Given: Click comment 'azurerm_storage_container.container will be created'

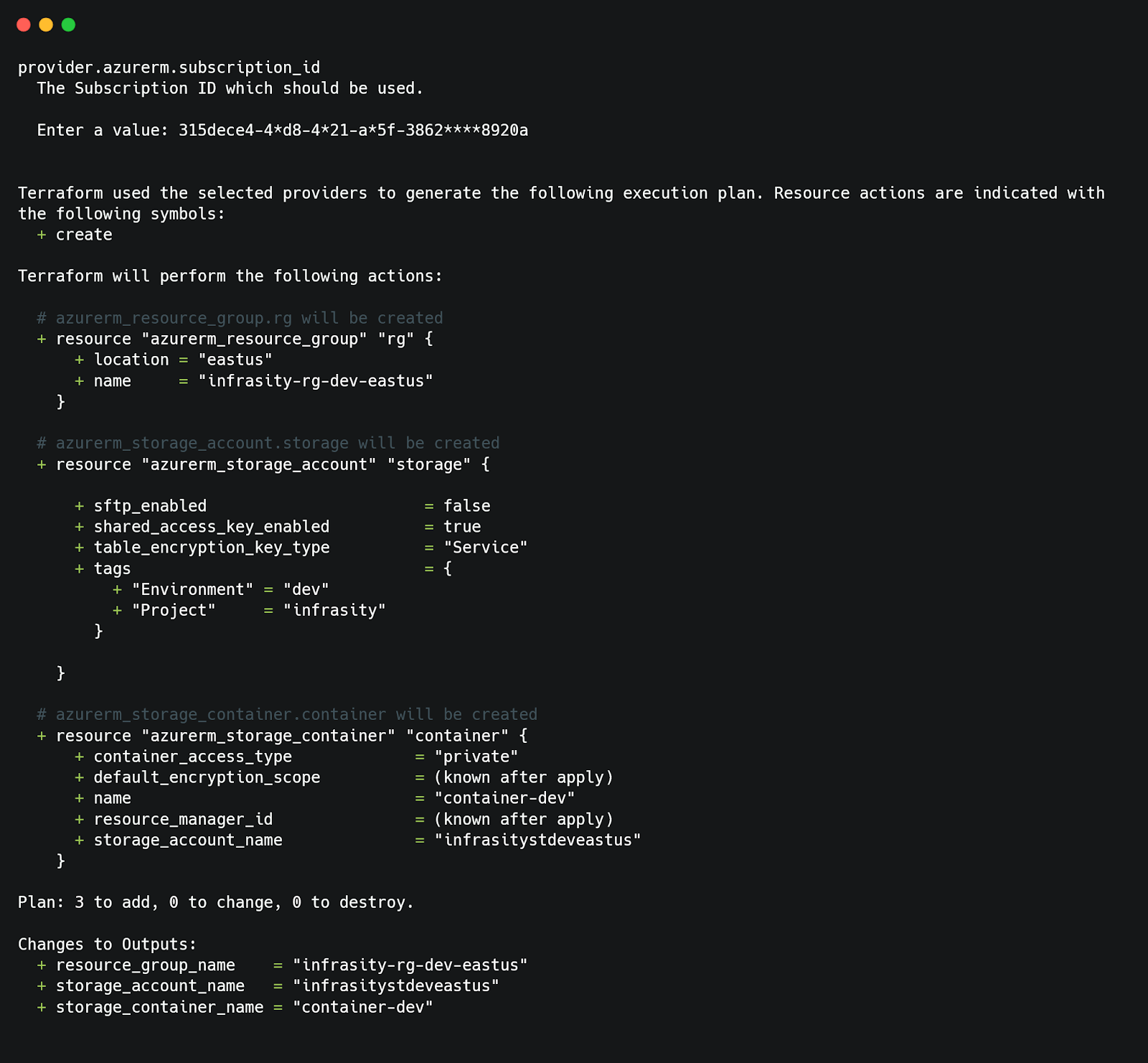Looking at the screenshot, I should tap(287, 715).
